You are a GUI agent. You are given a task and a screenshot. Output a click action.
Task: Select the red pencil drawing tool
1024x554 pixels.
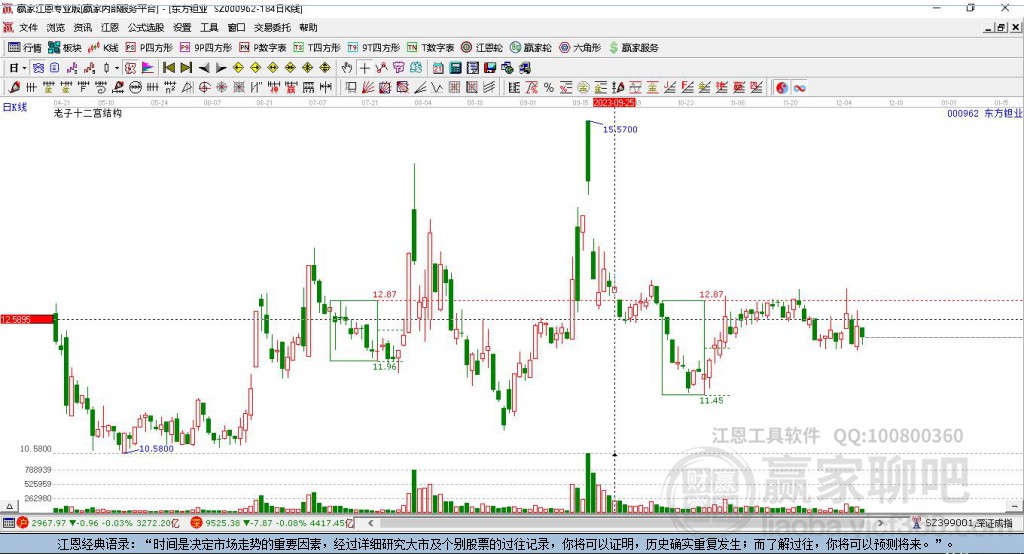point(14,88)
